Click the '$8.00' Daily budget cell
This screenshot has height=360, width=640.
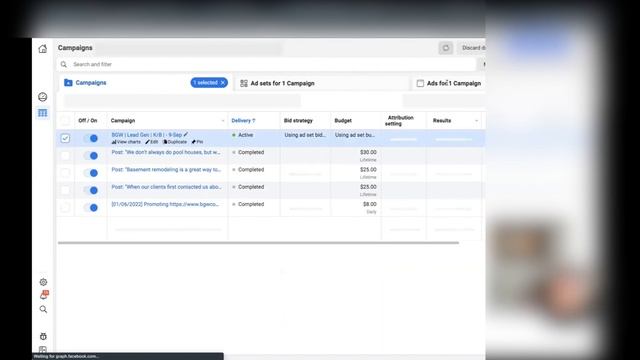pos(369,204)
